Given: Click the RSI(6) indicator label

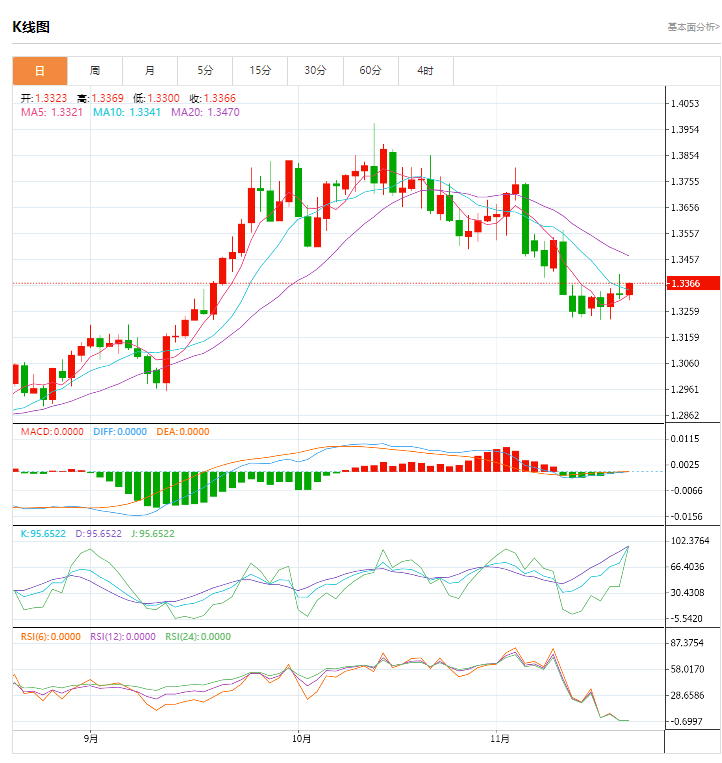Looking at the screenshot, I should pos(50,636).
